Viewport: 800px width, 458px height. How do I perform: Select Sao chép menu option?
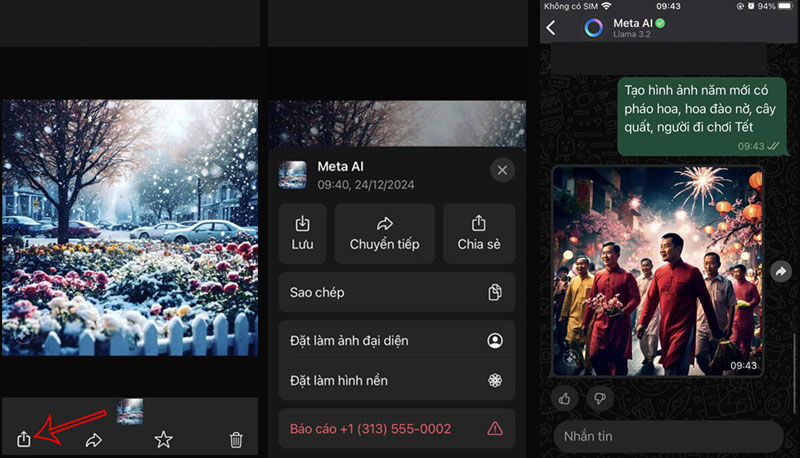396,292
